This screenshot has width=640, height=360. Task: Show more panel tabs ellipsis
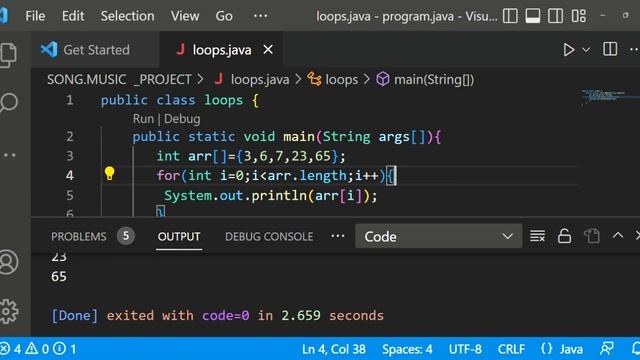coord(338,236)
